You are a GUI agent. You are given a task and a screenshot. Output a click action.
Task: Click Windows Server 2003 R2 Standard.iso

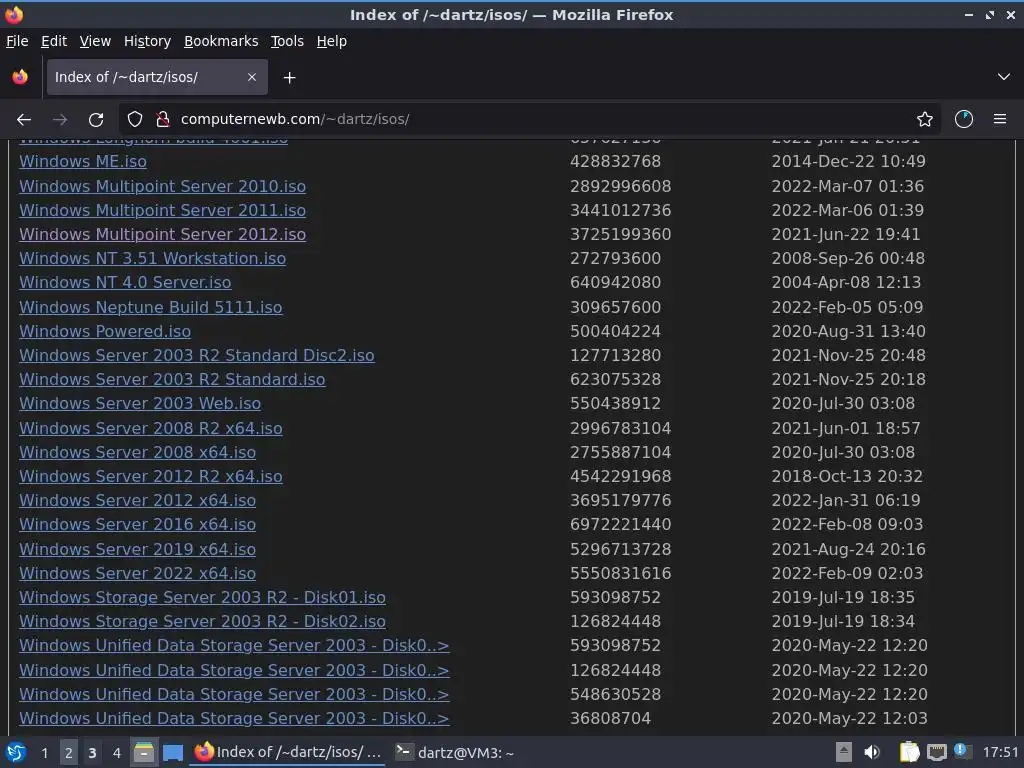(x=172, y=380)
